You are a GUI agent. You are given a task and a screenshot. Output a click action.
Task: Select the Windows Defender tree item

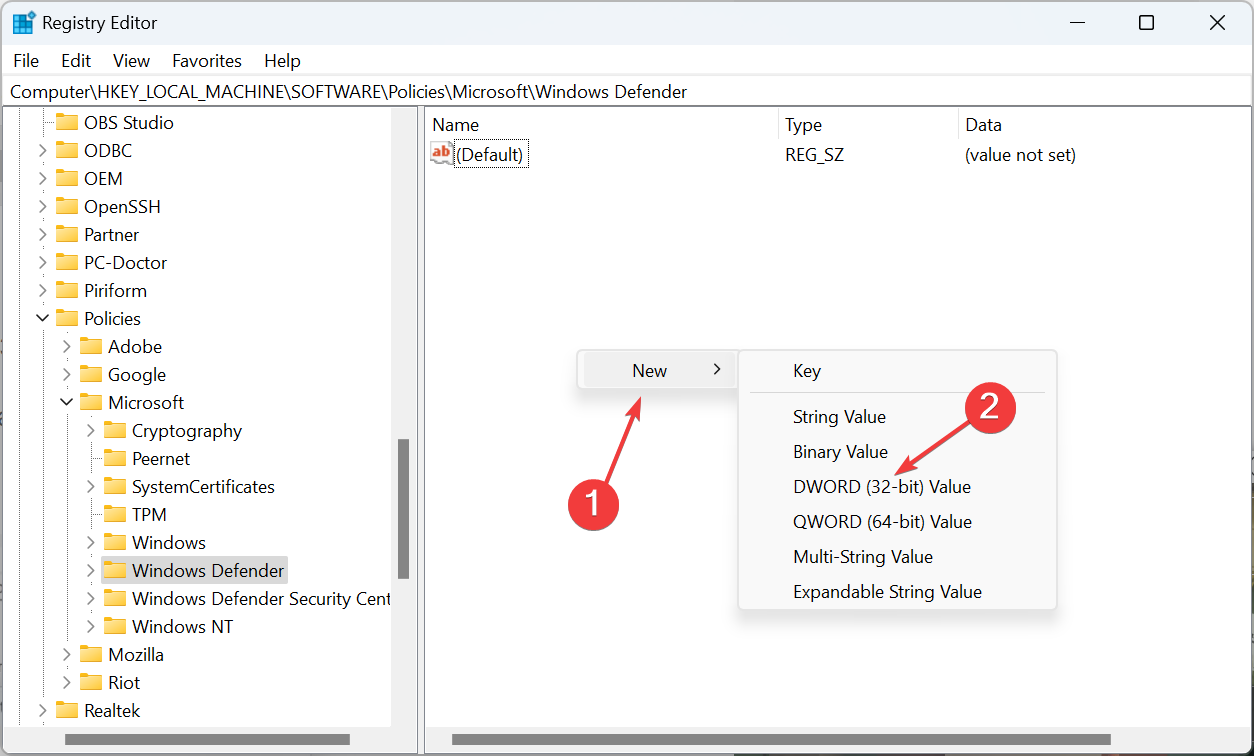pyautogui.click(x=208, y=571)
